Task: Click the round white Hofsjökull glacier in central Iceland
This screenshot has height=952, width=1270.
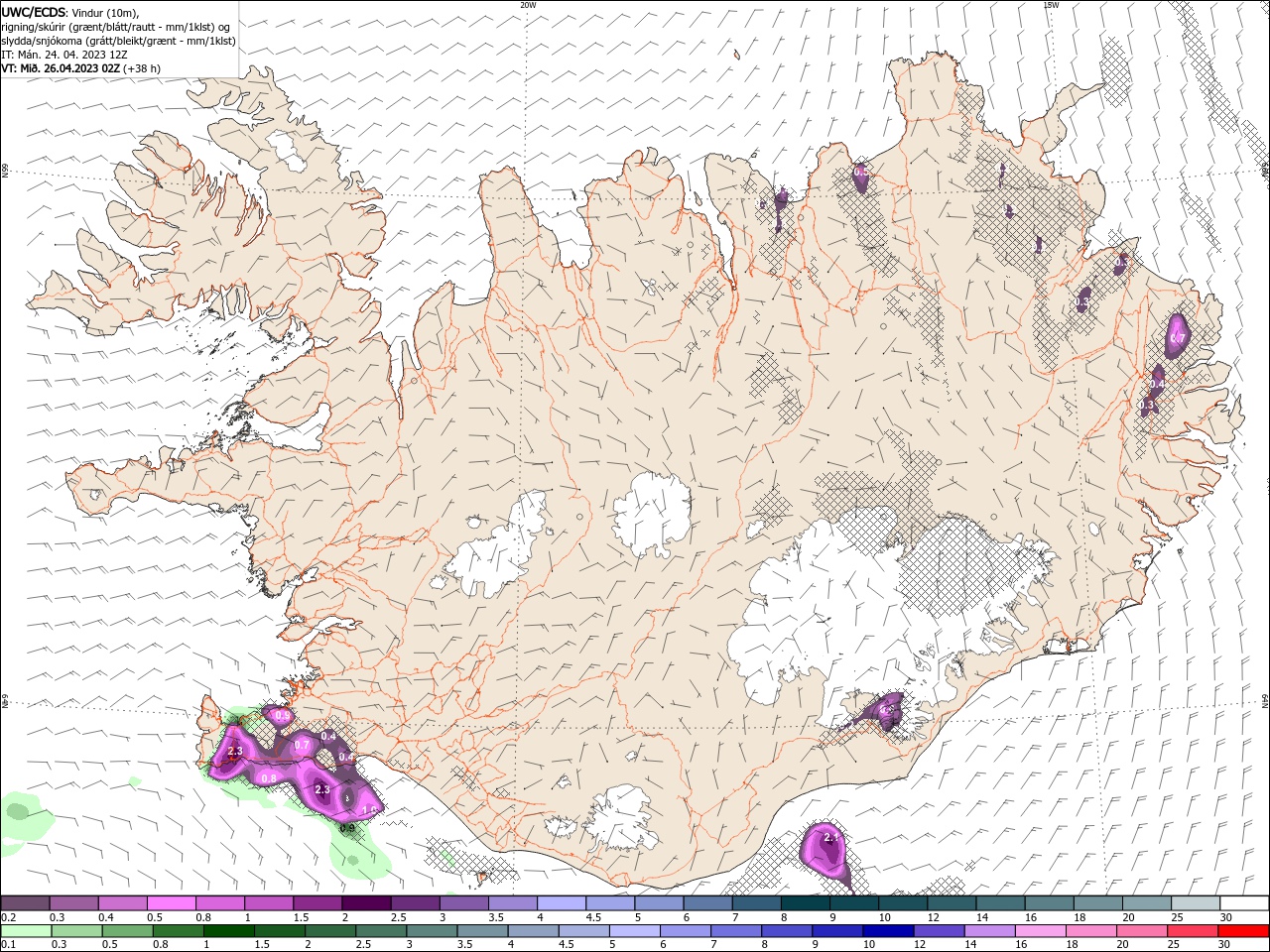Action: tap(652, 516)
